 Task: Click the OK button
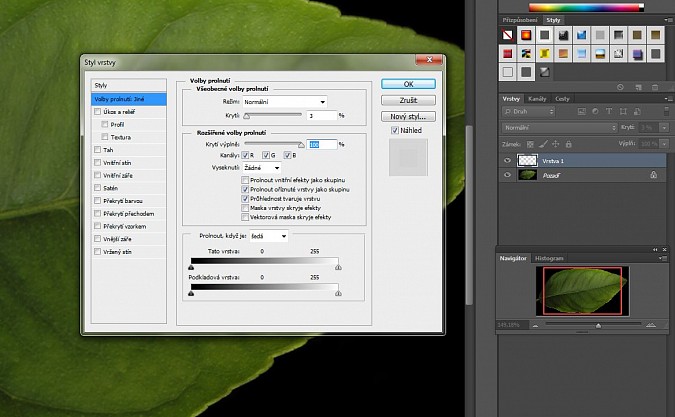pos(408,84)
